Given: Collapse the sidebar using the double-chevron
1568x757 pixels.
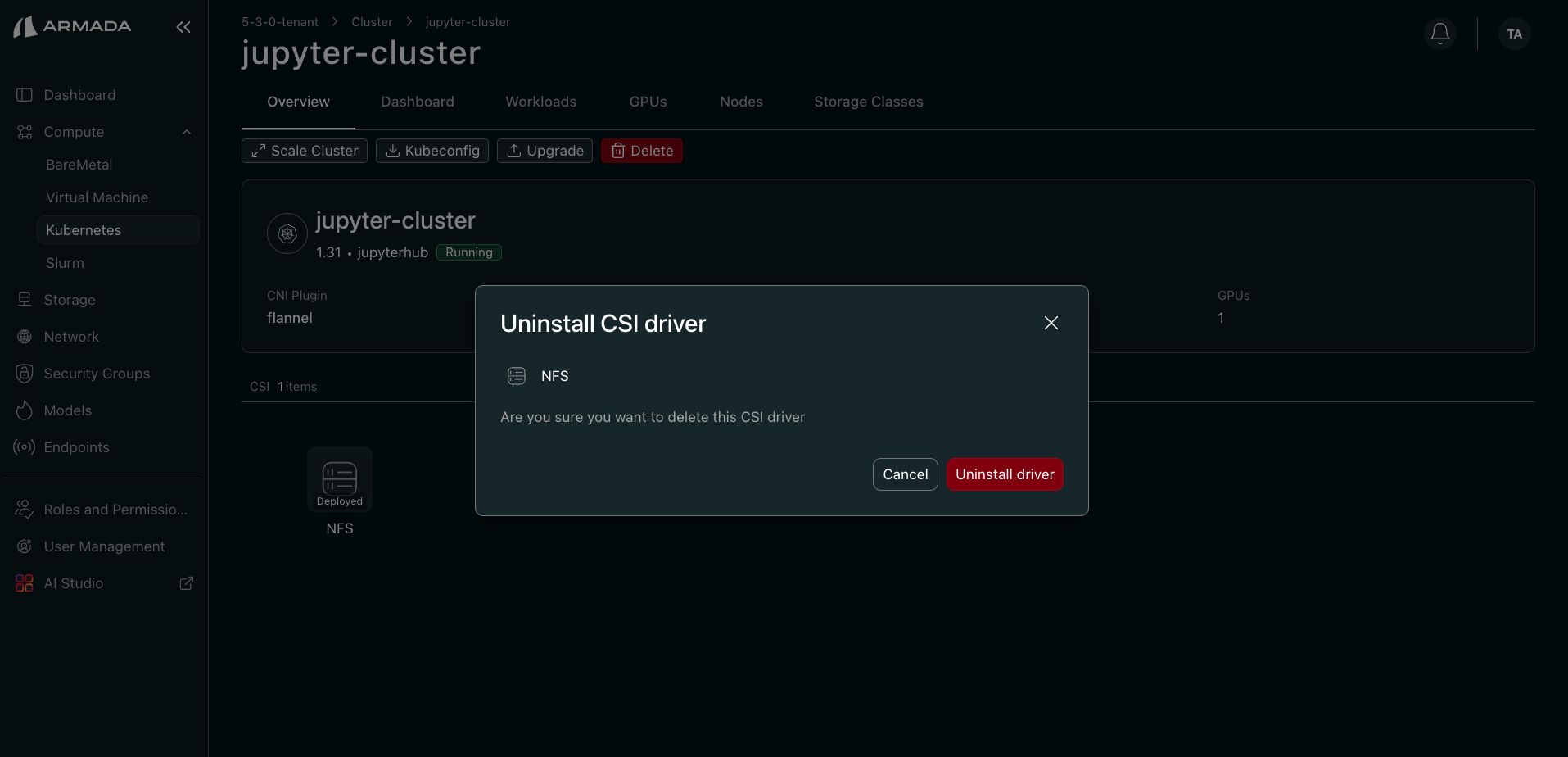Looking at the screenshot, I should pos(183,26).
